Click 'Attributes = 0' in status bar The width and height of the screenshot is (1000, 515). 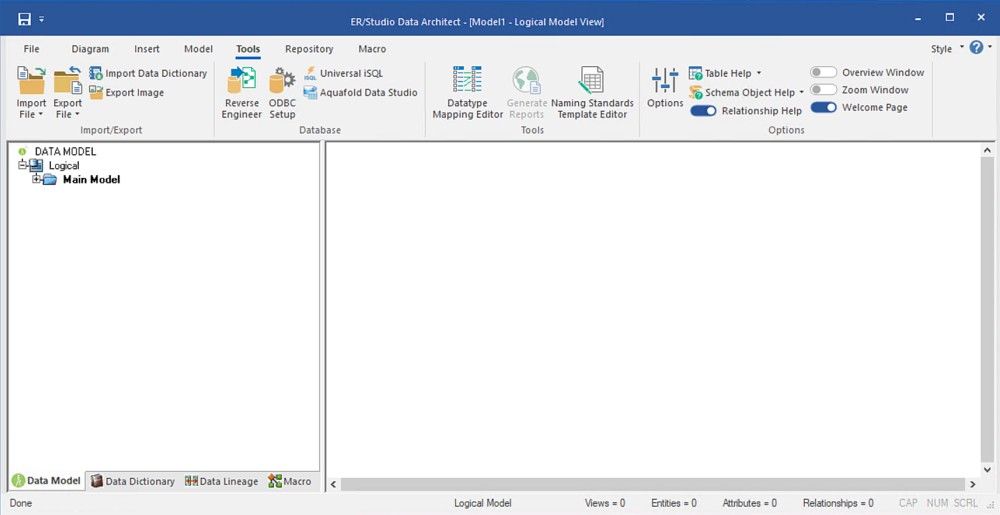point(749,503)
